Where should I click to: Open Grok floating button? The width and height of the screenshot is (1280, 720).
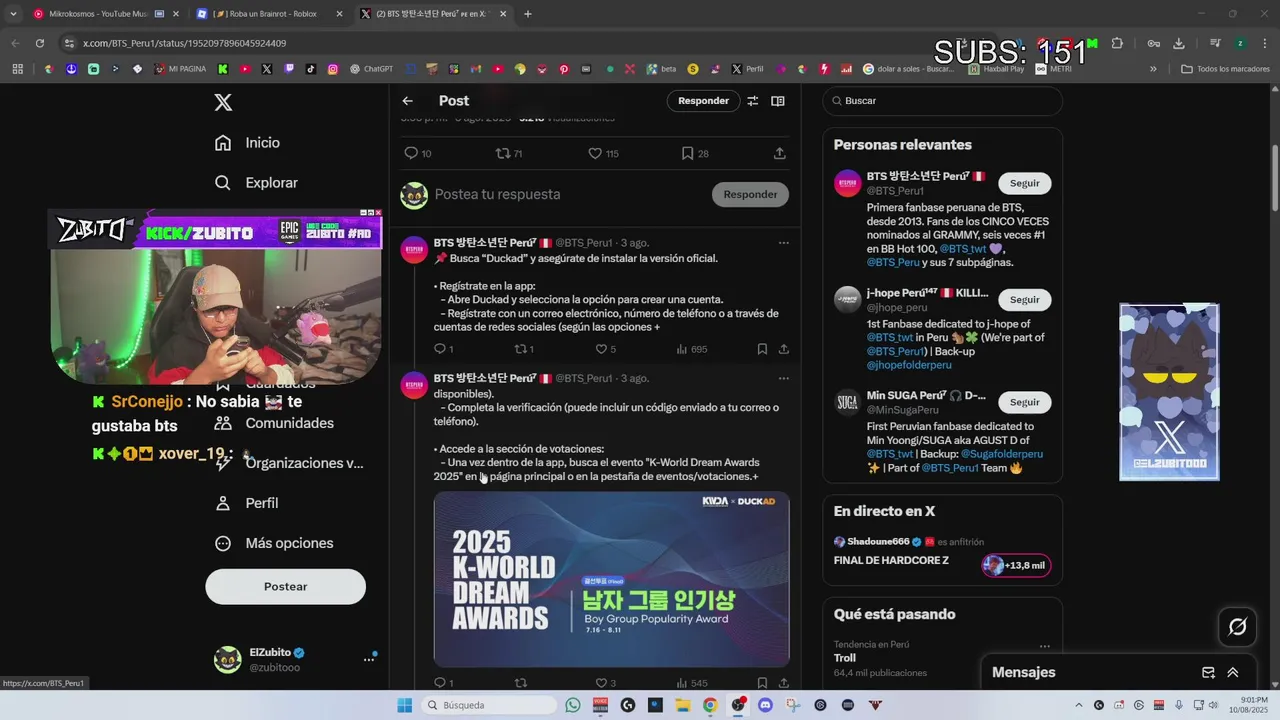(x=1237, y=627)
